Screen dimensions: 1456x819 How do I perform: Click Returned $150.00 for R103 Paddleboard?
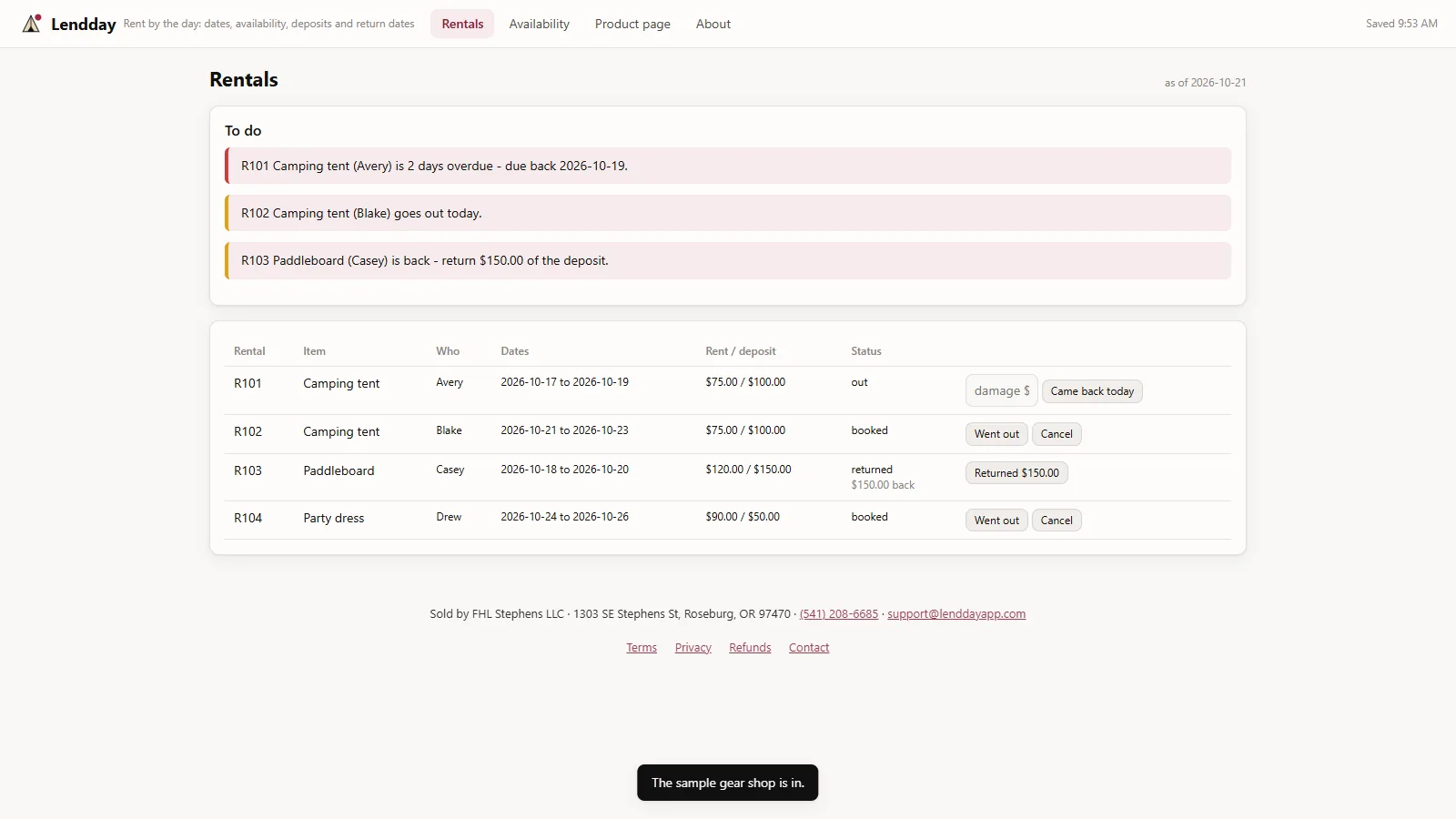coord(1016,473)
